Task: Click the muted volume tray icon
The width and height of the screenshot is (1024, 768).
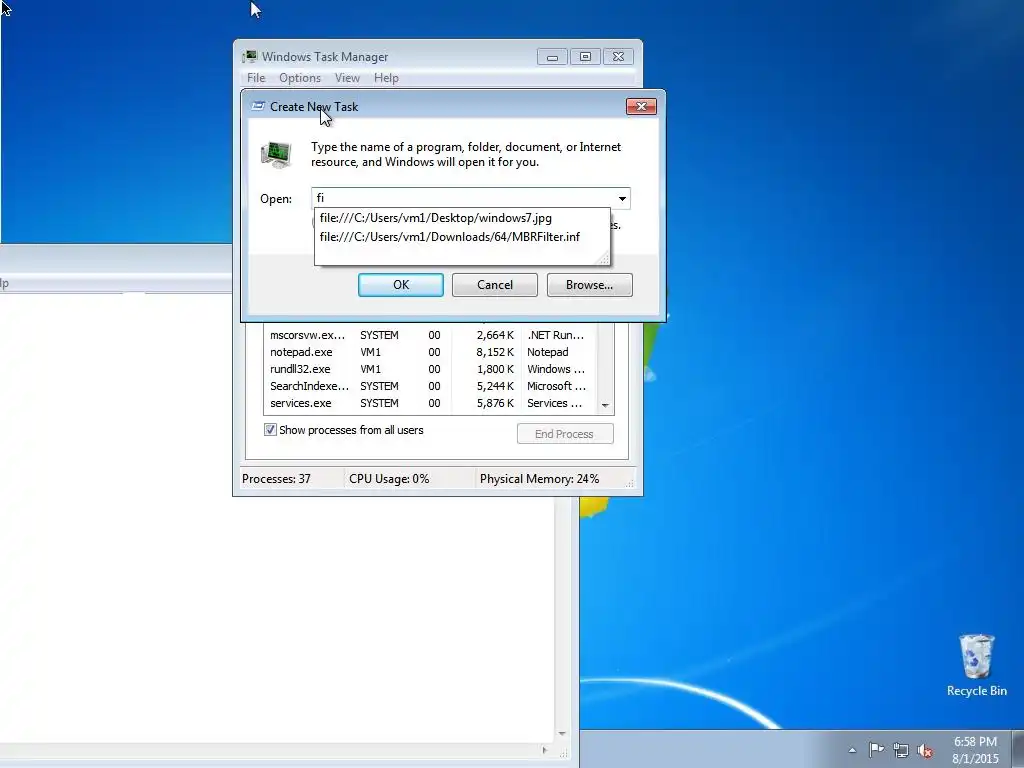Action: coord(924,750)
